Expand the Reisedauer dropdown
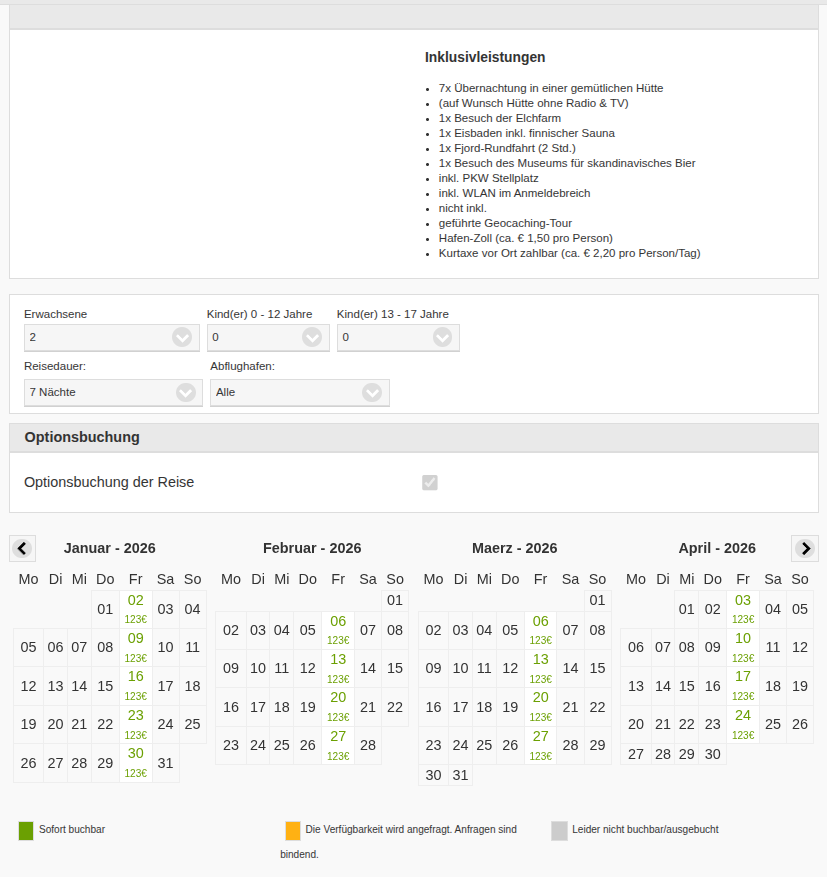This screenshot has height=877, width=827. 113,393
